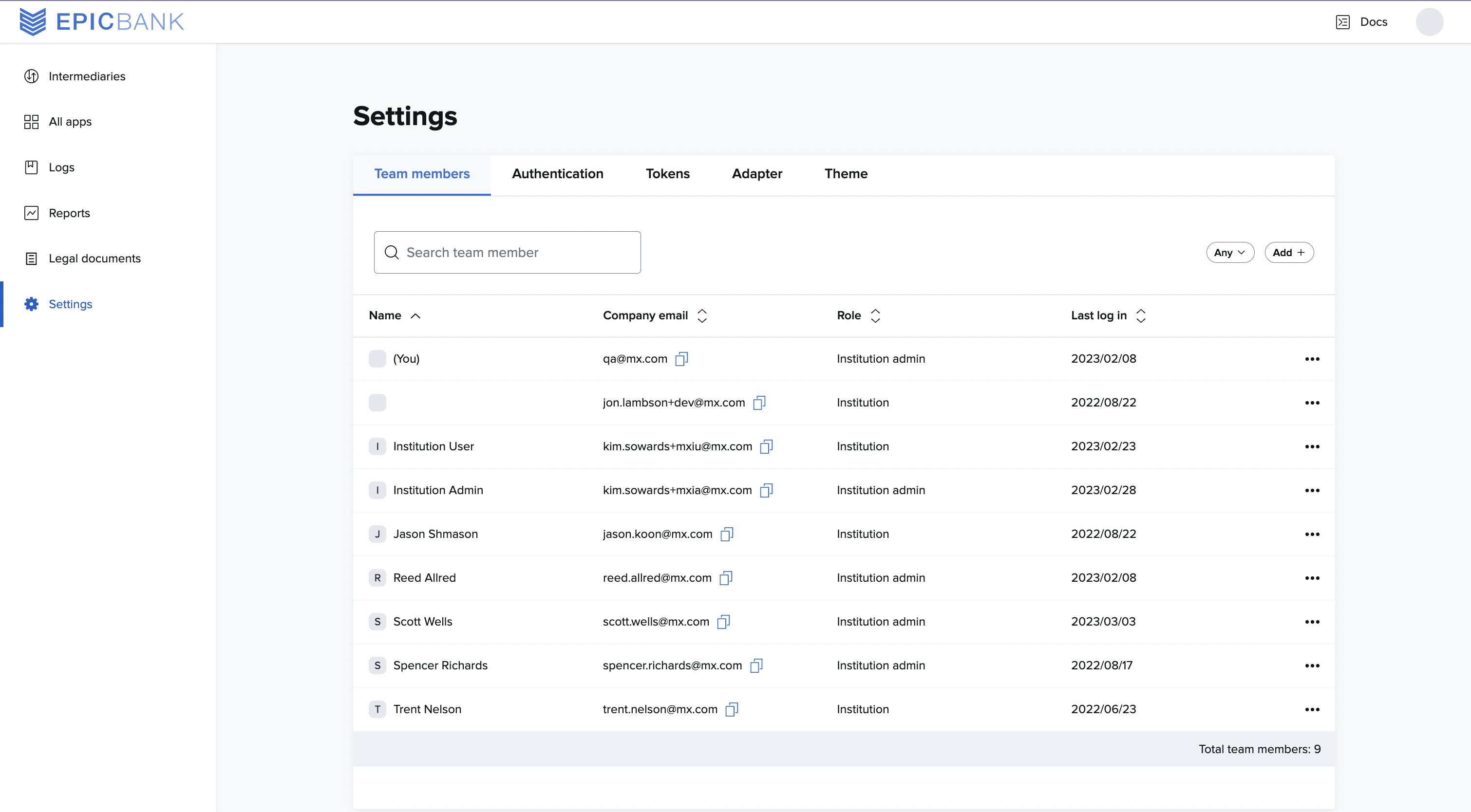Open the Any role filter dropdown
The height and width of the screenshot is (812, 1471).
[x=1230, y=252]
